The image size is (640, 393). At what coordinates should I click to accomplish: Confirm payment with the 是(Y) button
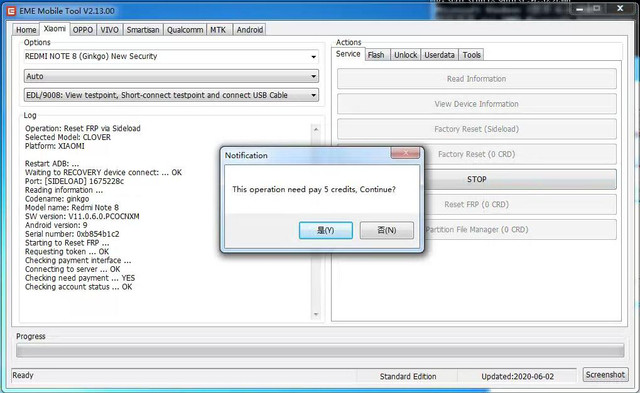[x=326, y=230]
